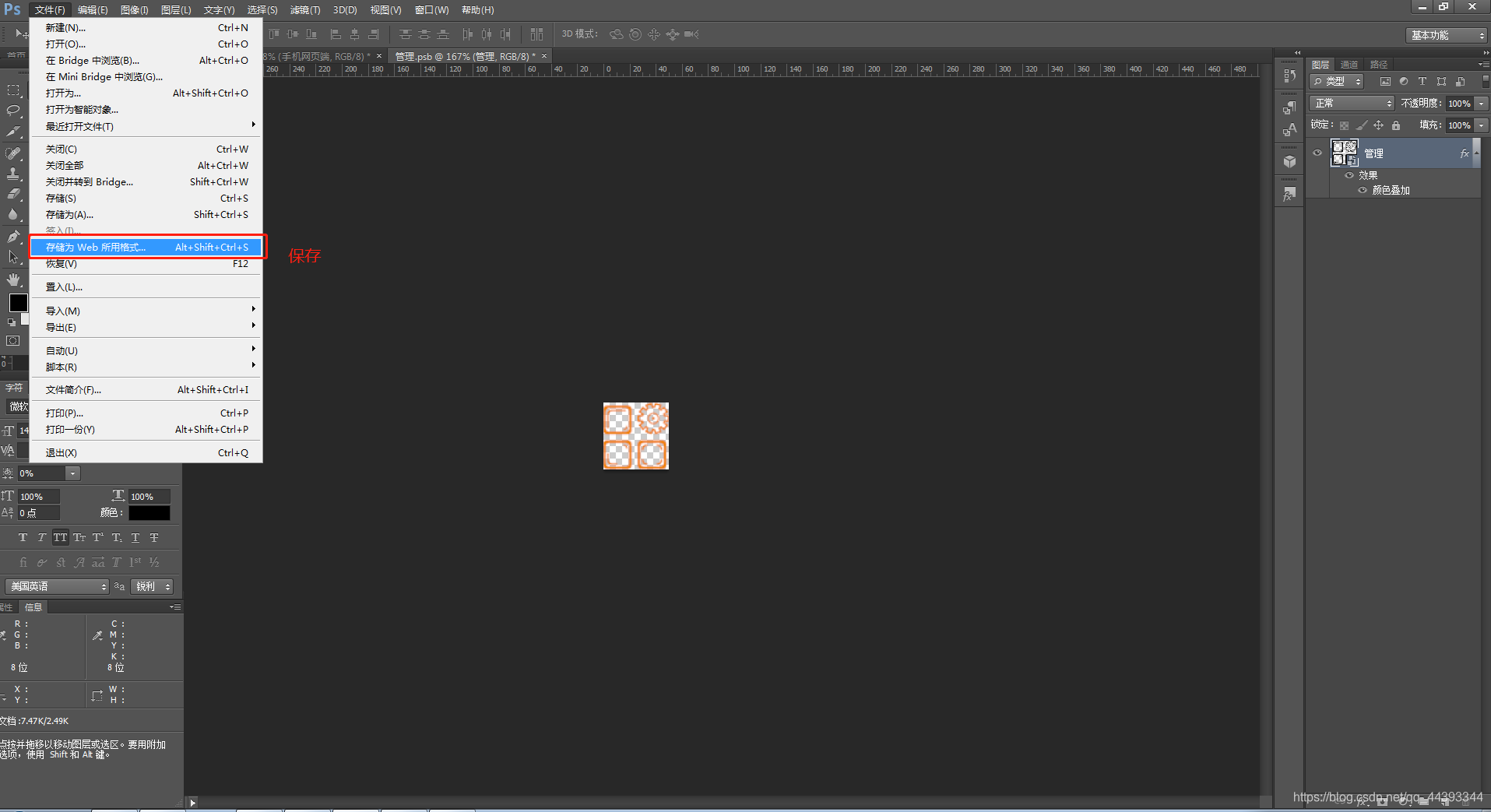The width and height of the screenshot is (1491, 812).
Task: Open the 不透明度 opacity dropdown arrow
Action: tap(1482, 104)
